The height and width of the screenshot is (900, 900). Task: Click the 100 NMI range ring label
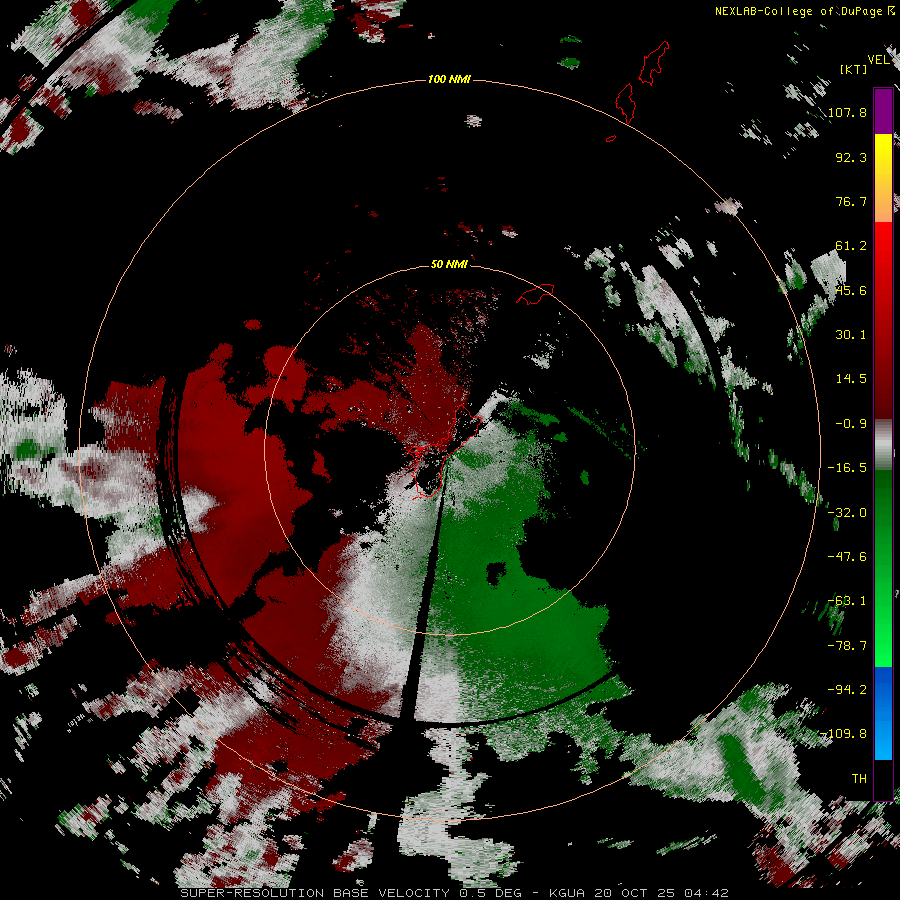(449, 79)
